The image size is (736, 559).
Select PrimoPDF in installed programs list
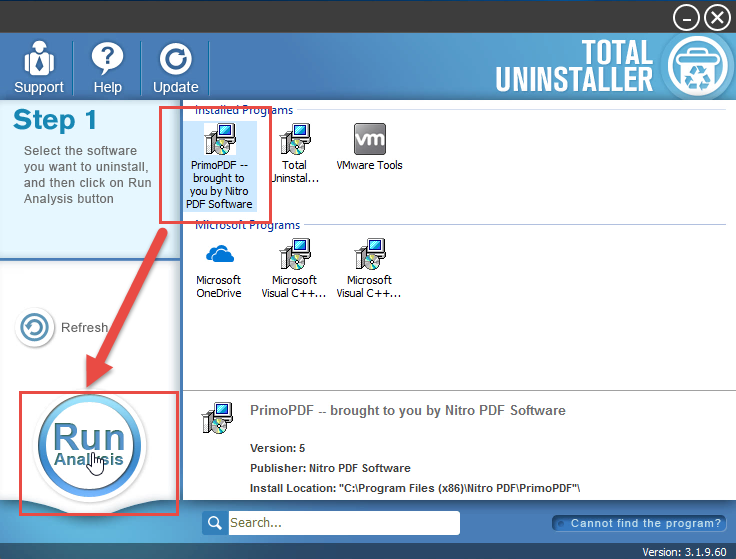(219, 165)
